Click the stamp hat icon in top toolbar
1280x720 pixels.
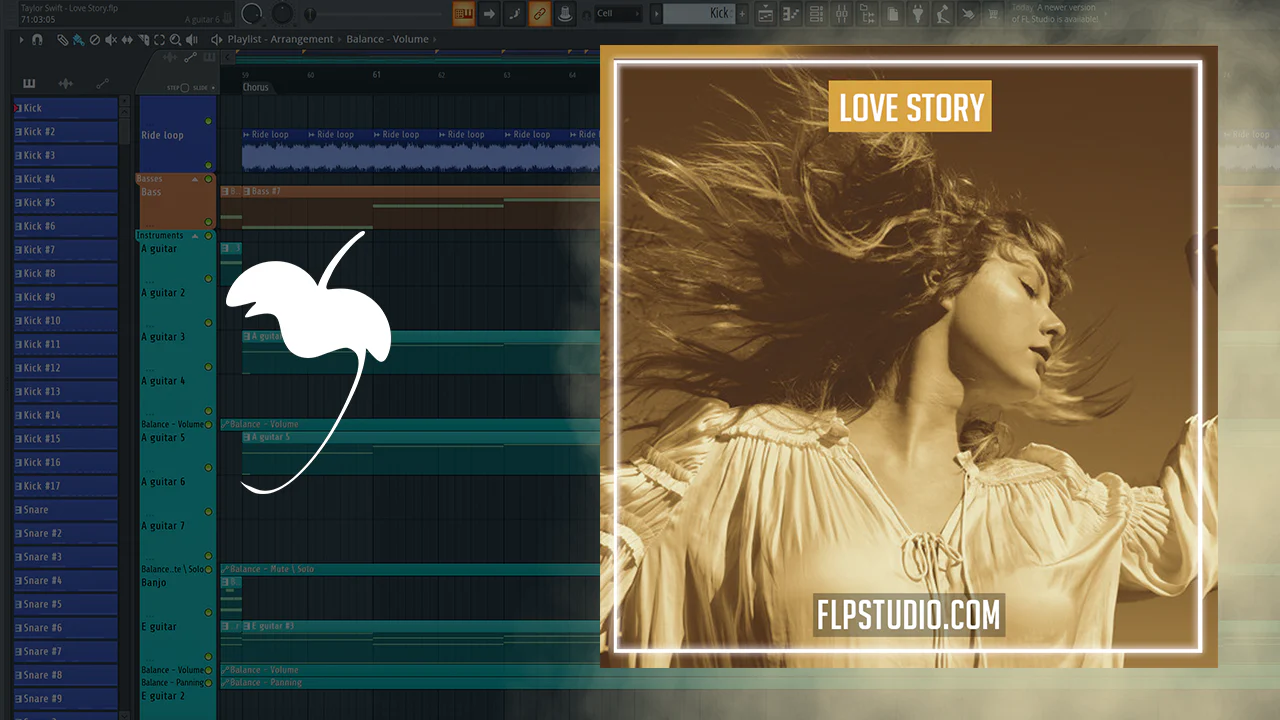[x=565, y=14]
